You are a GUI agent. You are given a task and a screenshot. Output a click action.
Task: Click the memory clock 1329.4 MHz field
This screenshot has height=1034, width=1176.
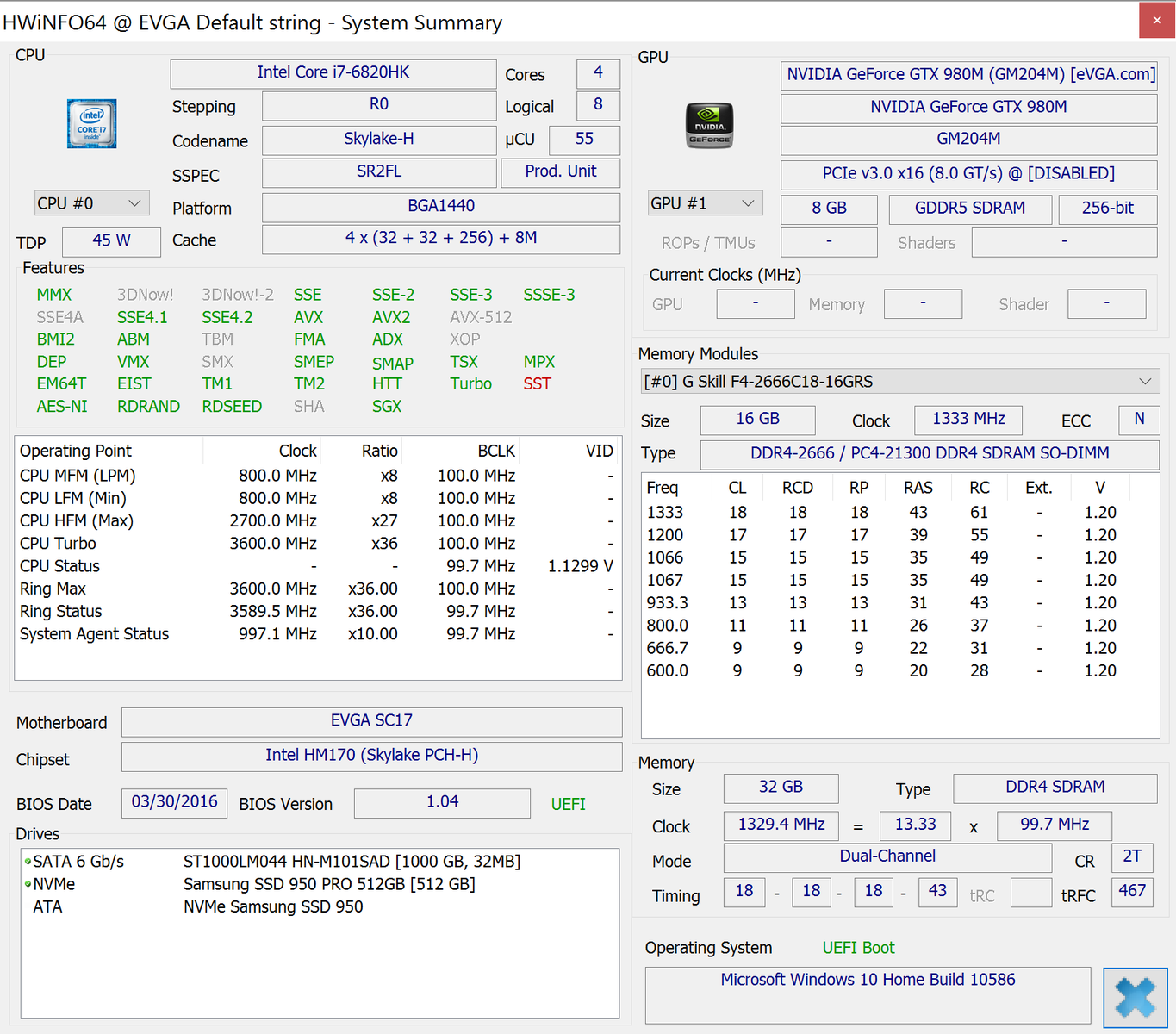781,825
